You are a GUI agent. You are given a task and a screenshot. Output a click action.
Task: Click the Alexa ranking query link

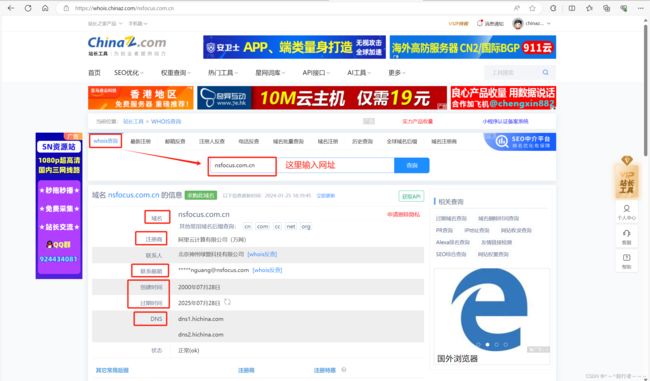[452, 242]
